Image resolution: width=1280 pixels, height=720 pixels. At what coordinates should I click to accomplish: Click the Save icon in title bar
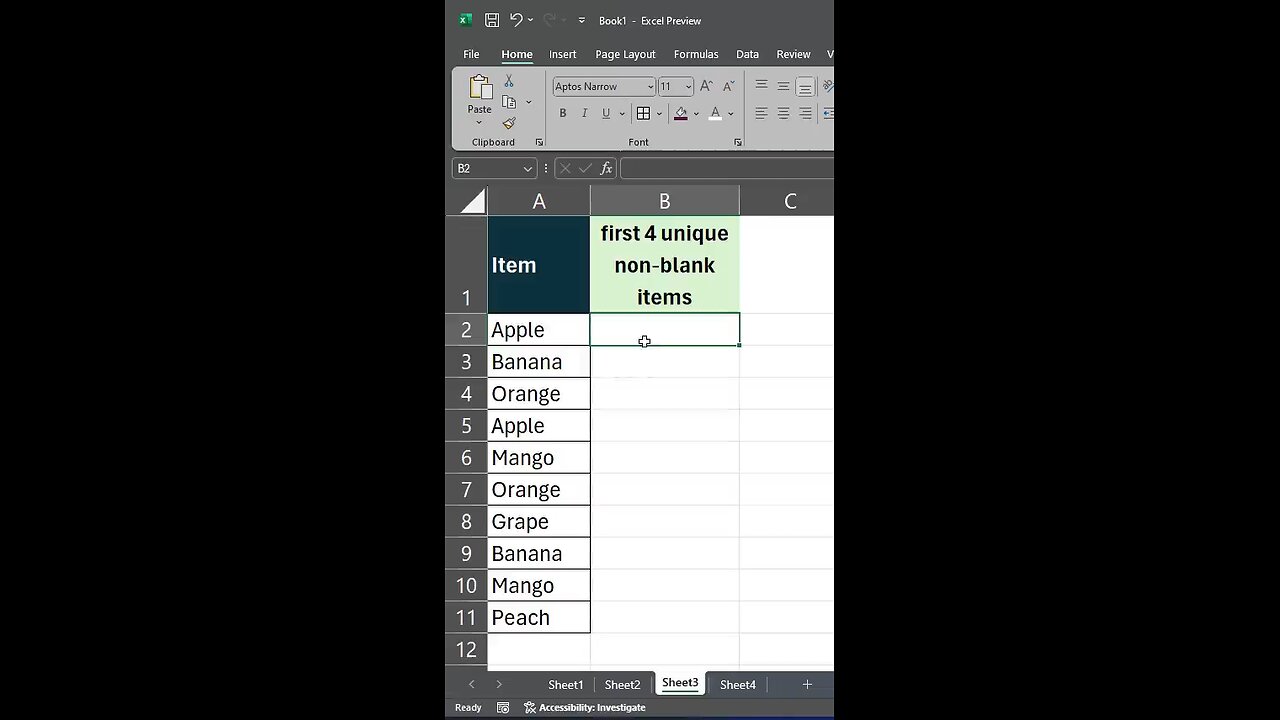[x=492, y=20]
